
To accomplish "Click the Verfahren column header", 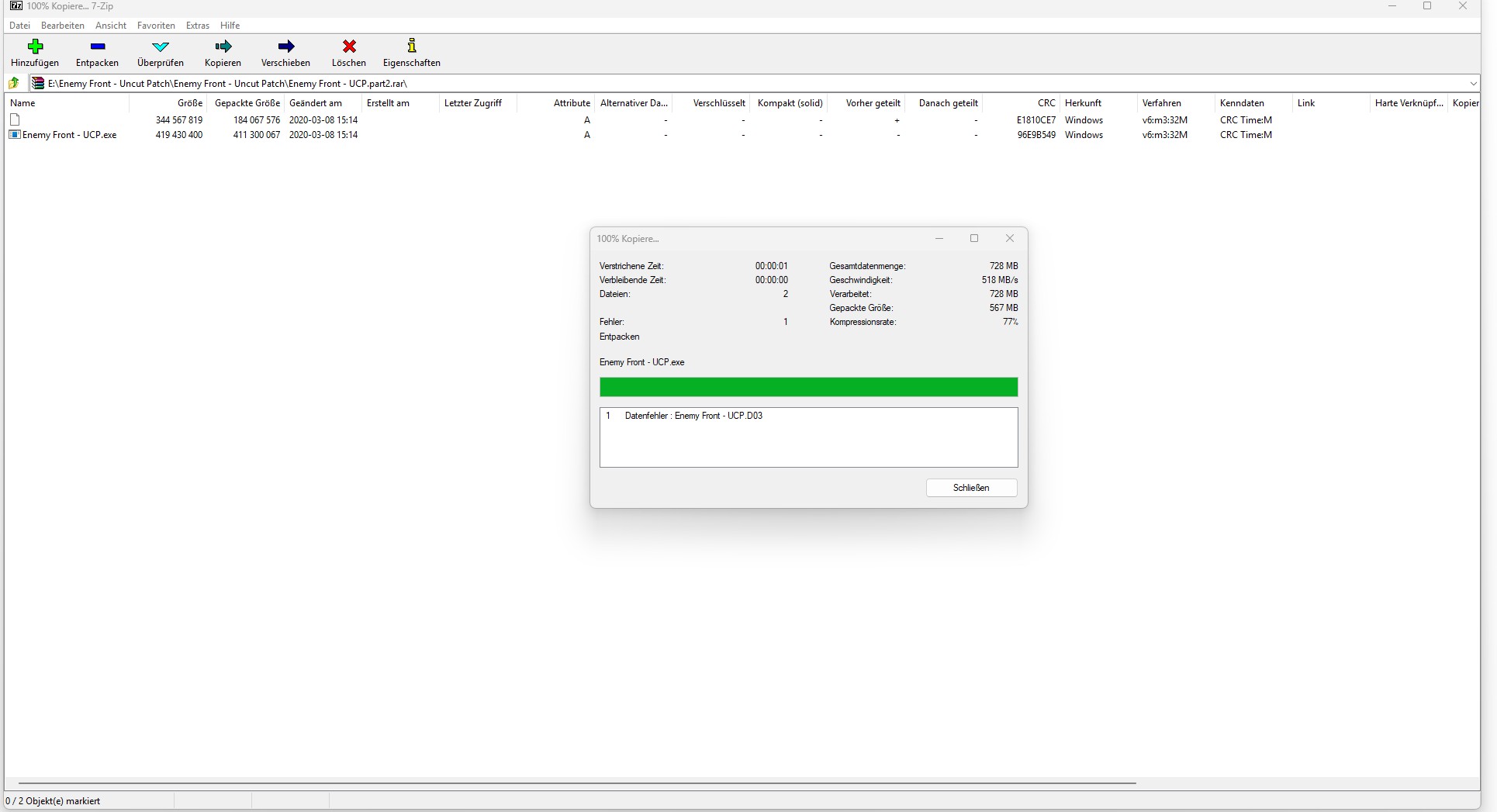I will (1177, 103).
